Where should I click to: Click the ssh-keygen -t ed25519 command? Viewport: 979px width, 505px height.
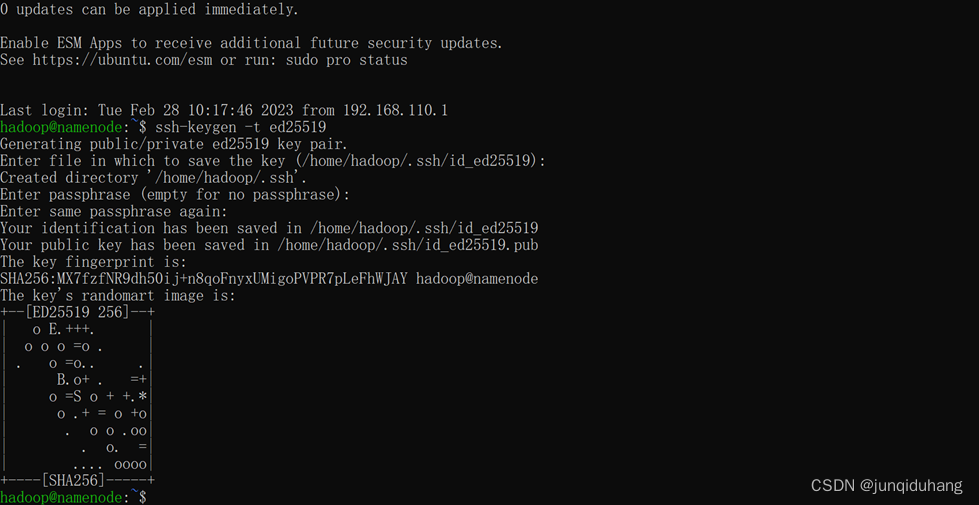240,127
